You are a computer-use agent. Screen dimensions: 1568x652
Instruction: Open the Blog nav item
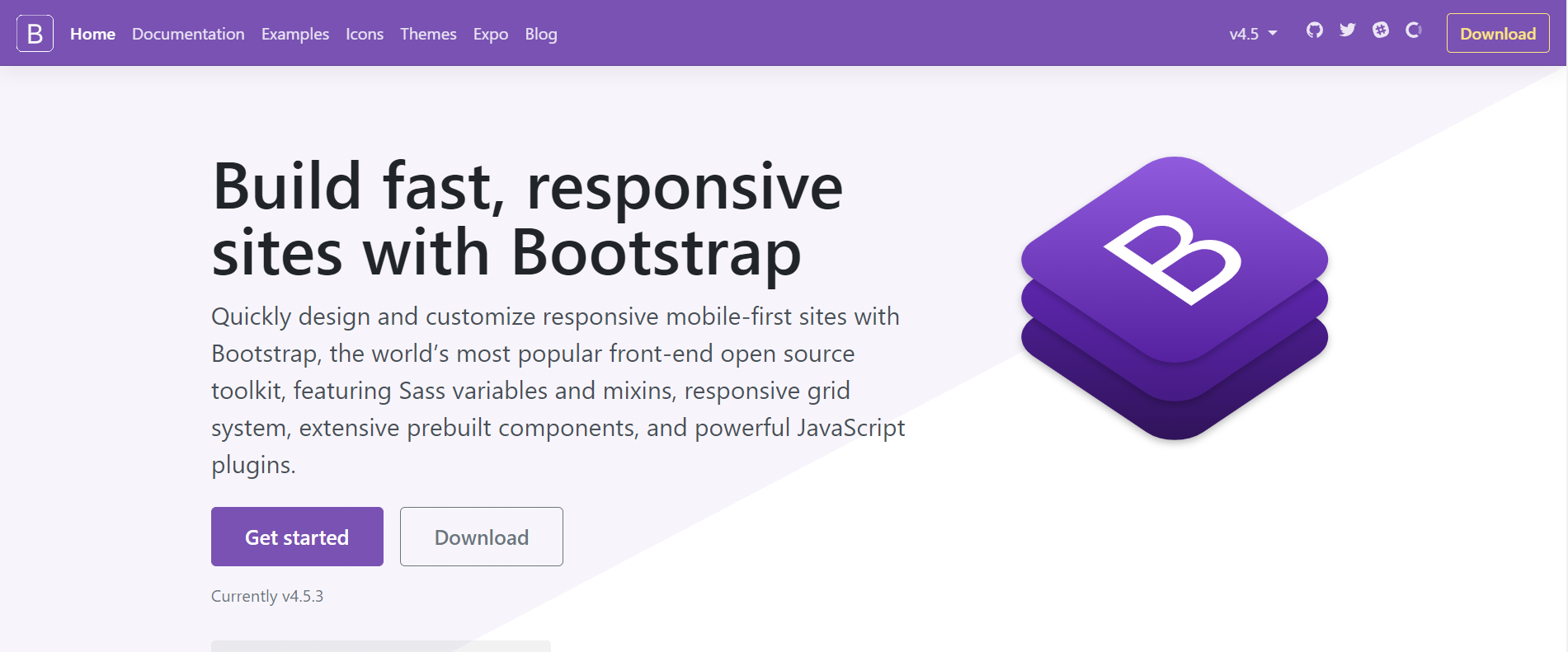click(541, 34)
